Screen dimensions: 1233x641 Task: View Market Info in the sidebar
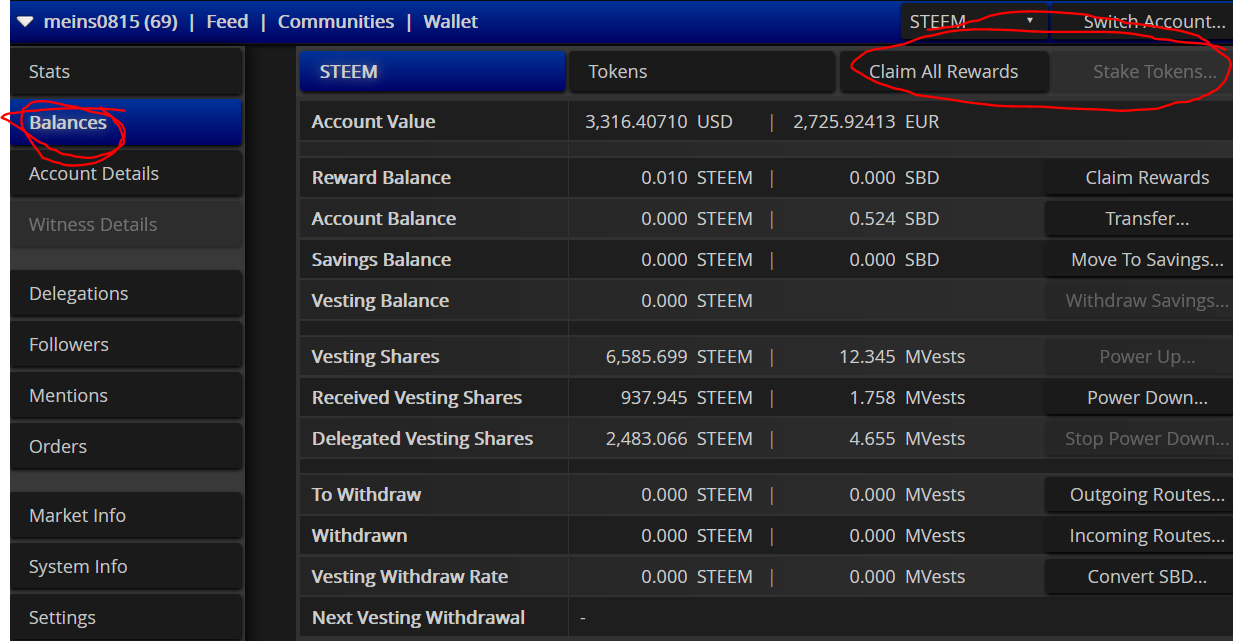pyautogui.click(x=126, y=516)
